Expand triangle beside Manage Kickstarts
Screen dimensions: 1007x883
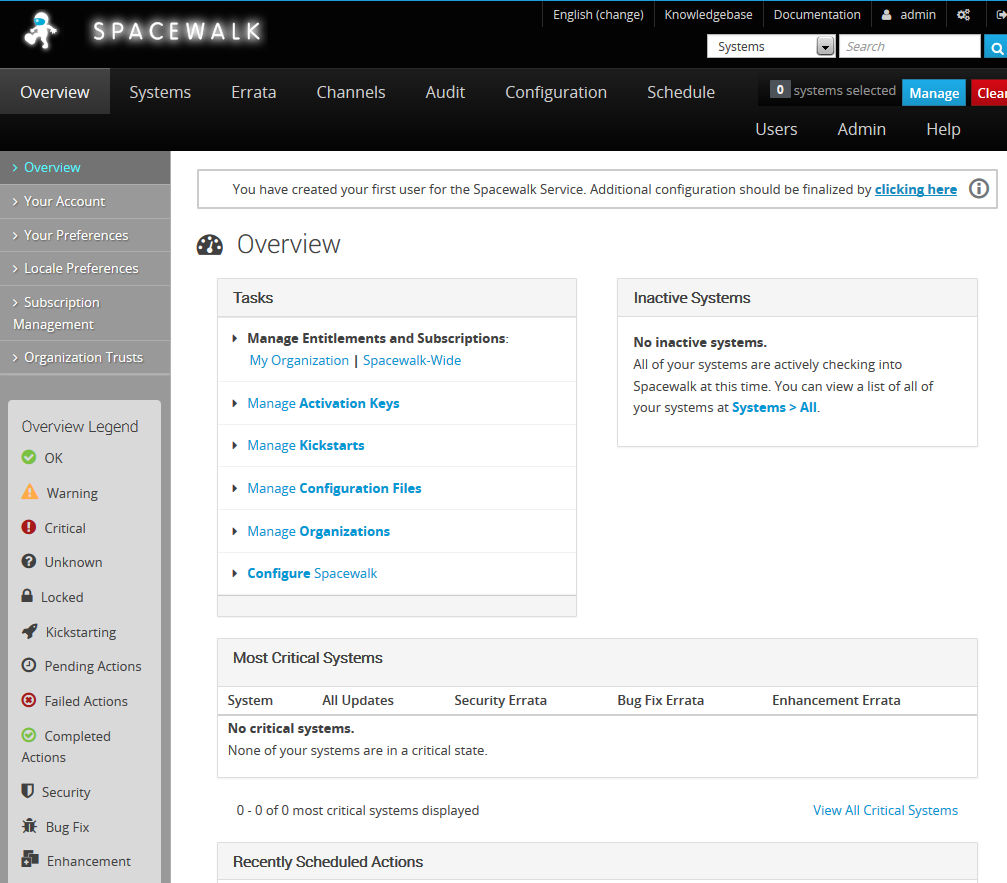coord(235,446)
